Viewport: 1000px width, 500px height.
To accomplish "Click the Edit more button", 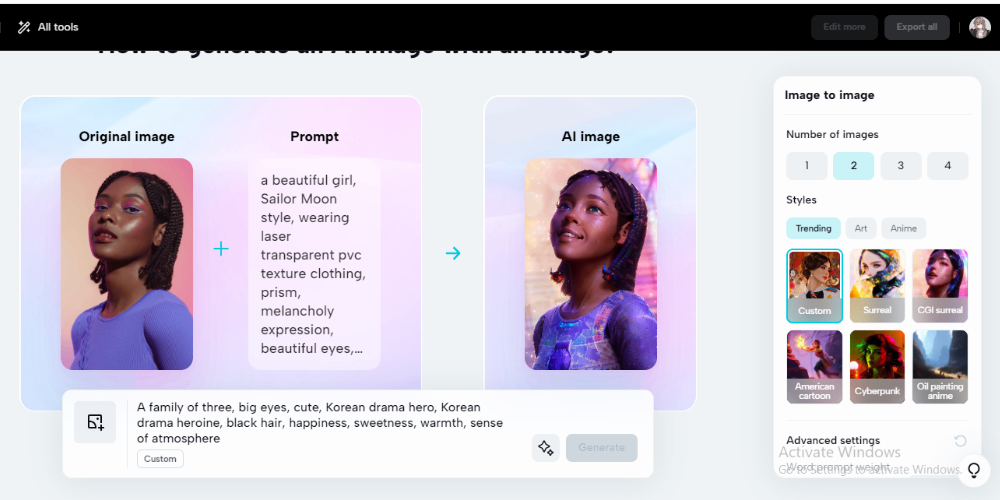I will (844, 27).
